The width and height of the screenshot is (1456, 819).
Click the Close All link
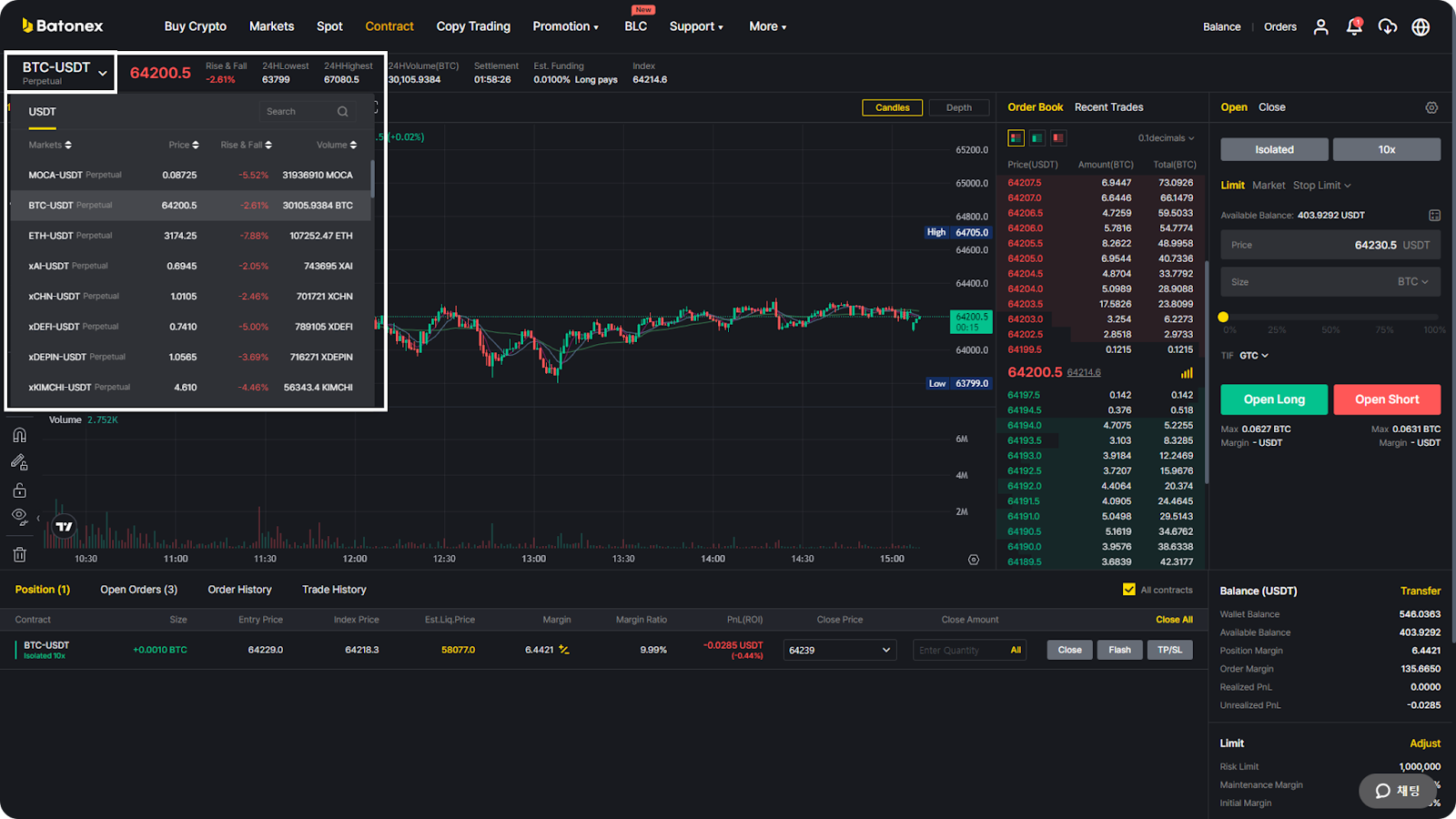[x=1174, y=620]
